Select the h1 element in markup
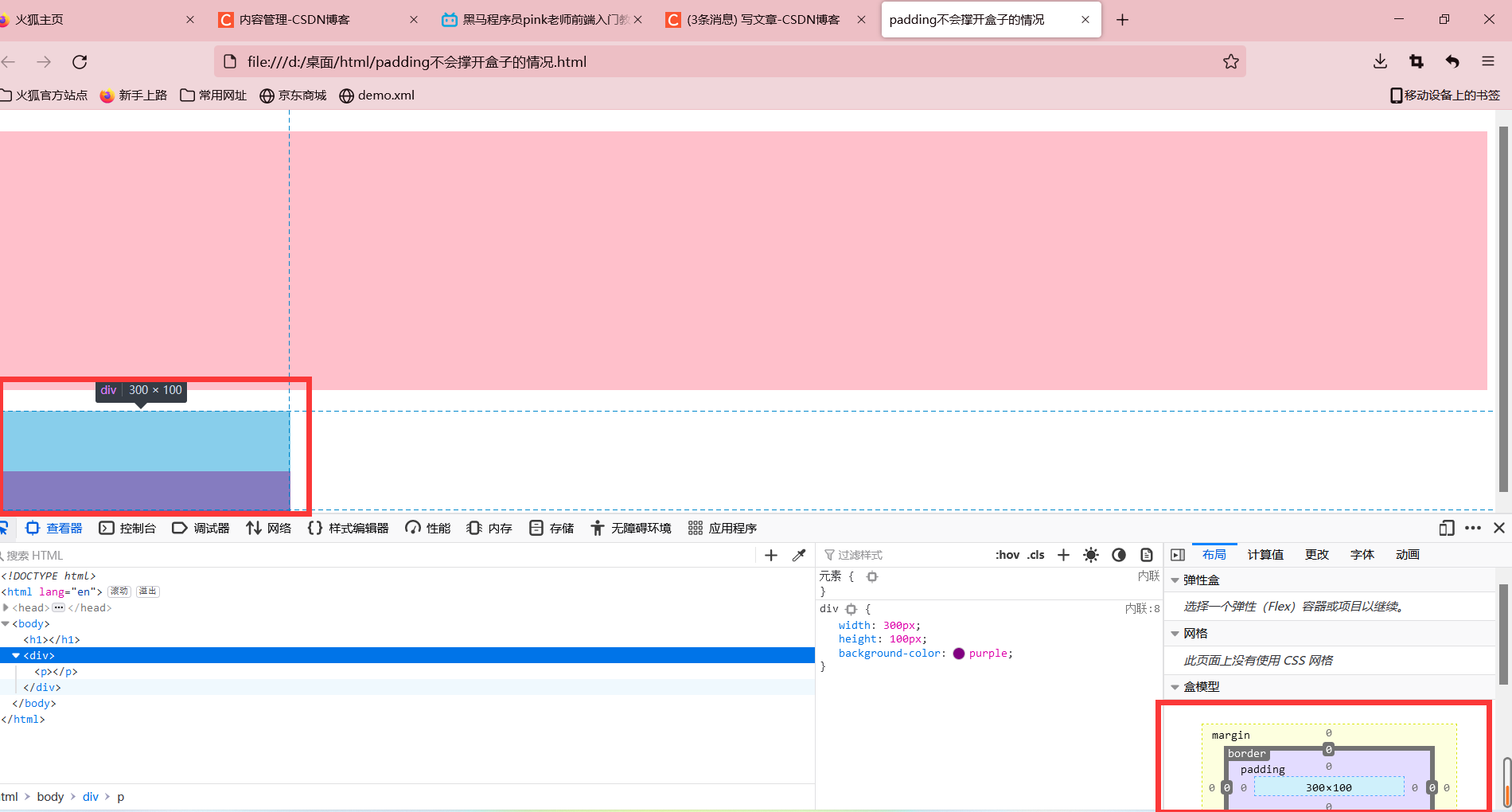The height and width of the screenshot is (812, 1512). 52,639
